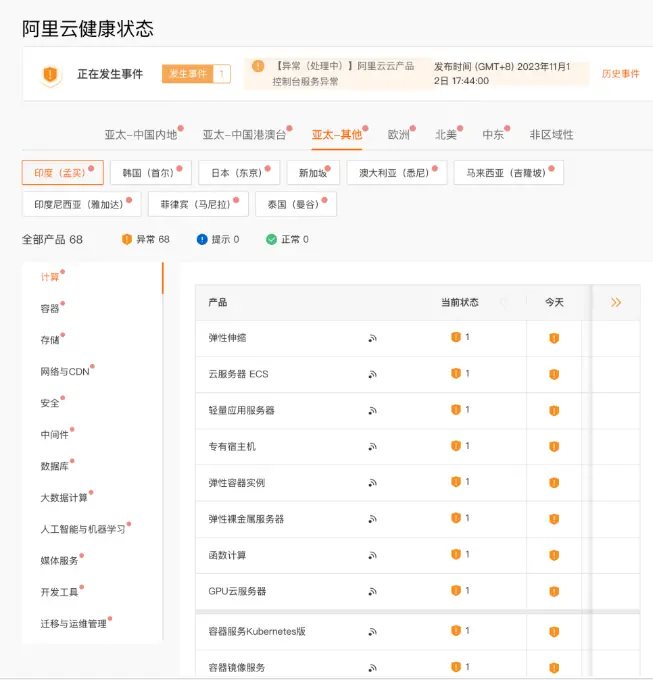The width and height of the screenshot is (653, 680).
Task: Click today's status shield for 弹性裸金属服务器
Action: point(554,519)
